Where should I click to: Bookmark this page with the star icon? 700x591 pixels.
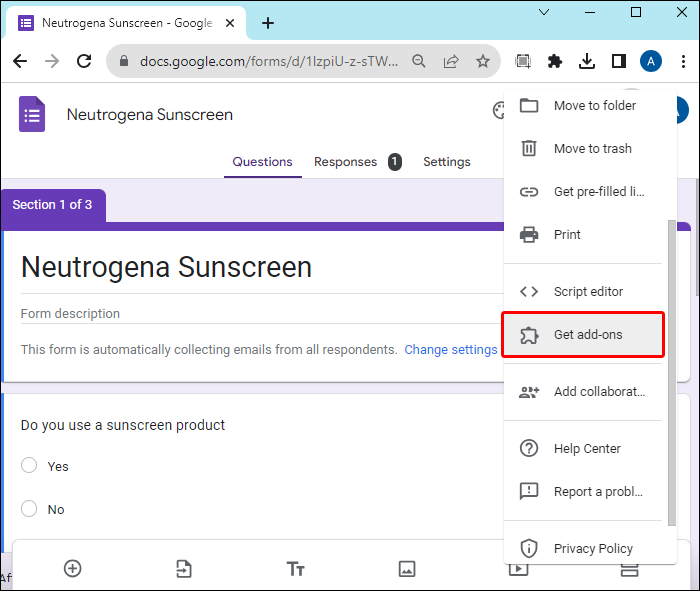click(x=483, y=61)
